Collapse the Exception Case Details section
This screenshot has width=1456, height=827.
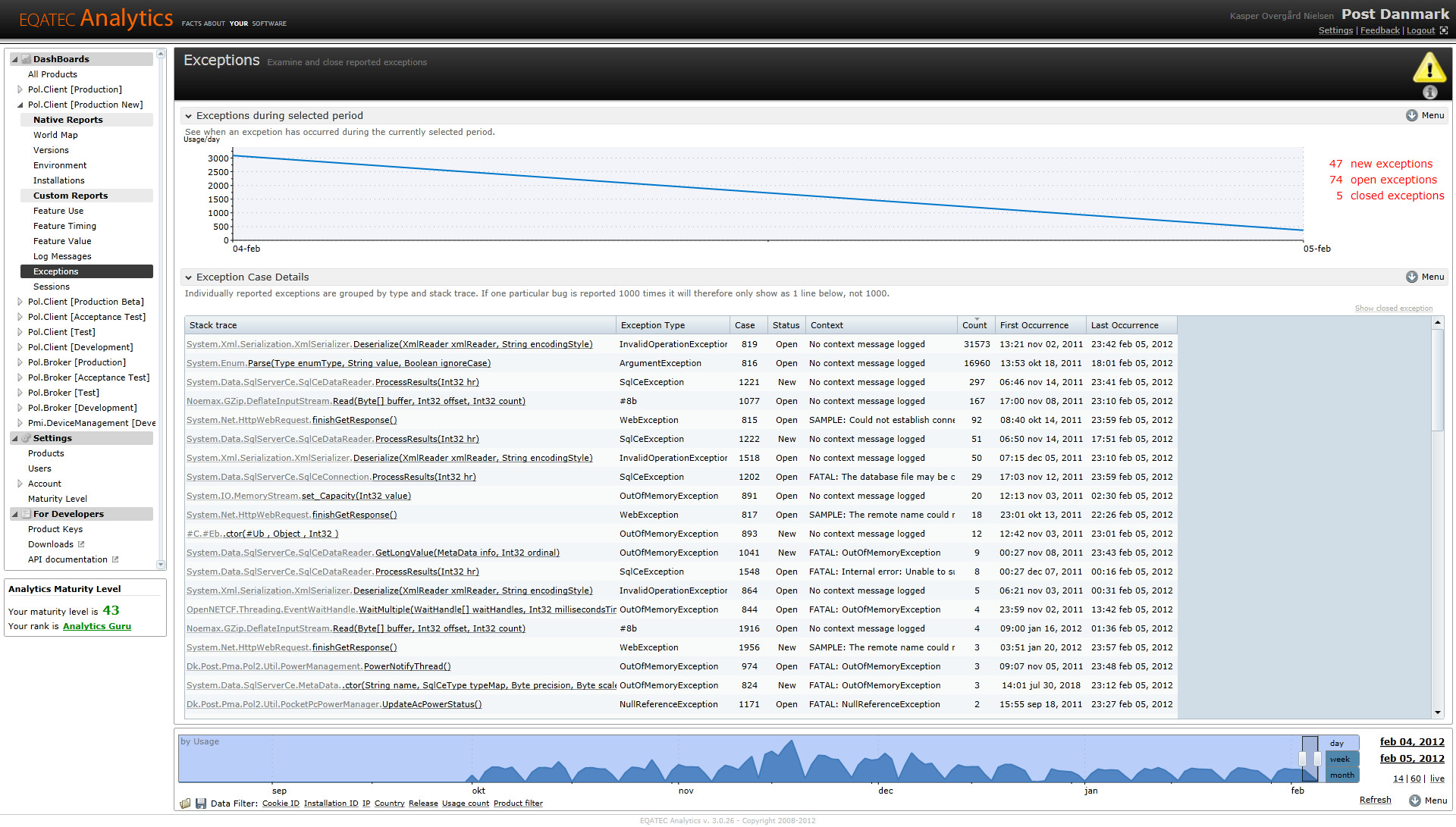click(x=188, y=277)
